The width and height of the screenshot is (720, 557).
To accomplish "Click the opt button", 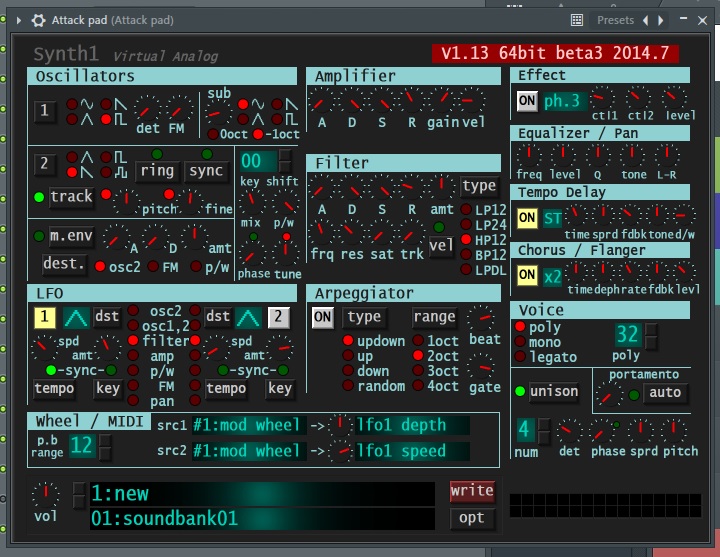I will pyautogui.click(x=472, y=518).
